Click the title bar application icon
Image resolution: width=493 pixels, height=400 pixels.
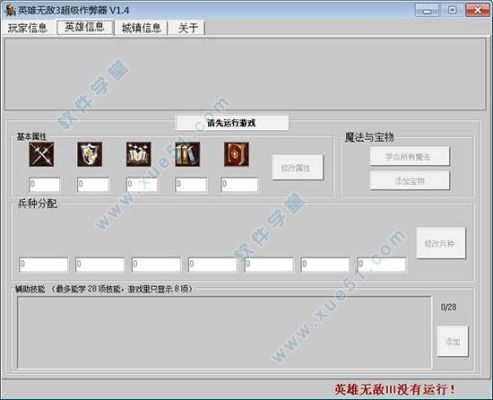10,10
